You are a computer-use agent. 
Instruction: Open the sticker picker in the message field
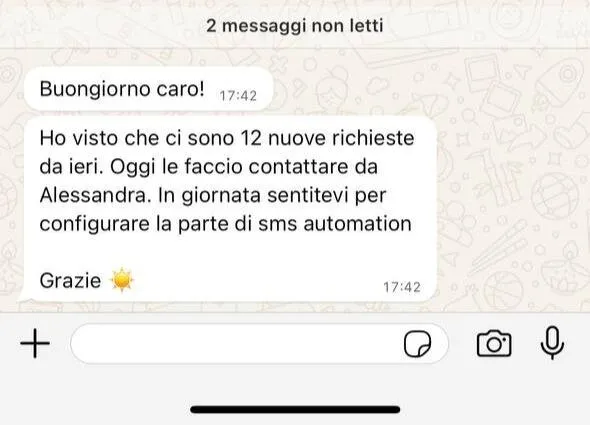[x=417, y=343]
